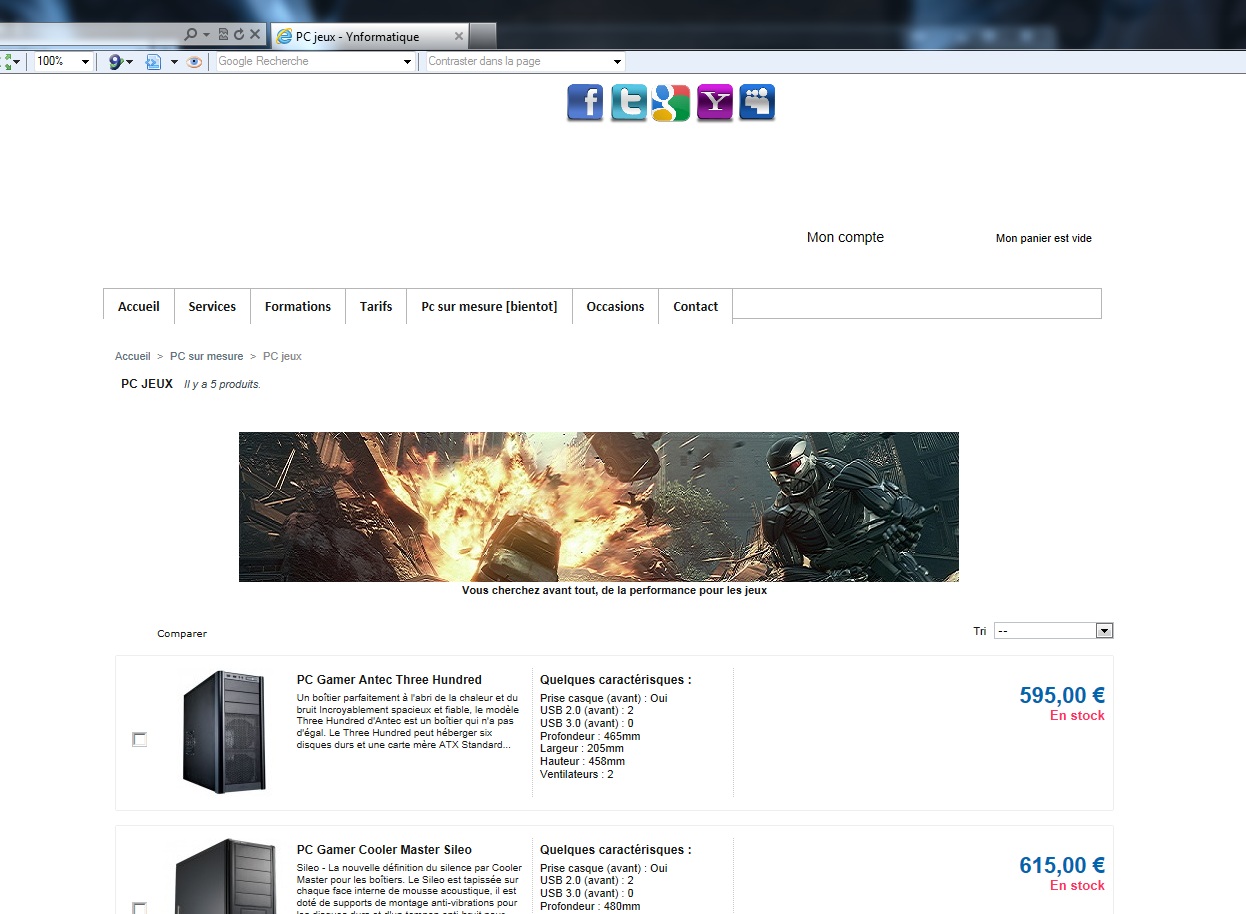This screenshot has width=1246, height=914.
Task: Open a new blank tab
Action: [x=483, y=36]
